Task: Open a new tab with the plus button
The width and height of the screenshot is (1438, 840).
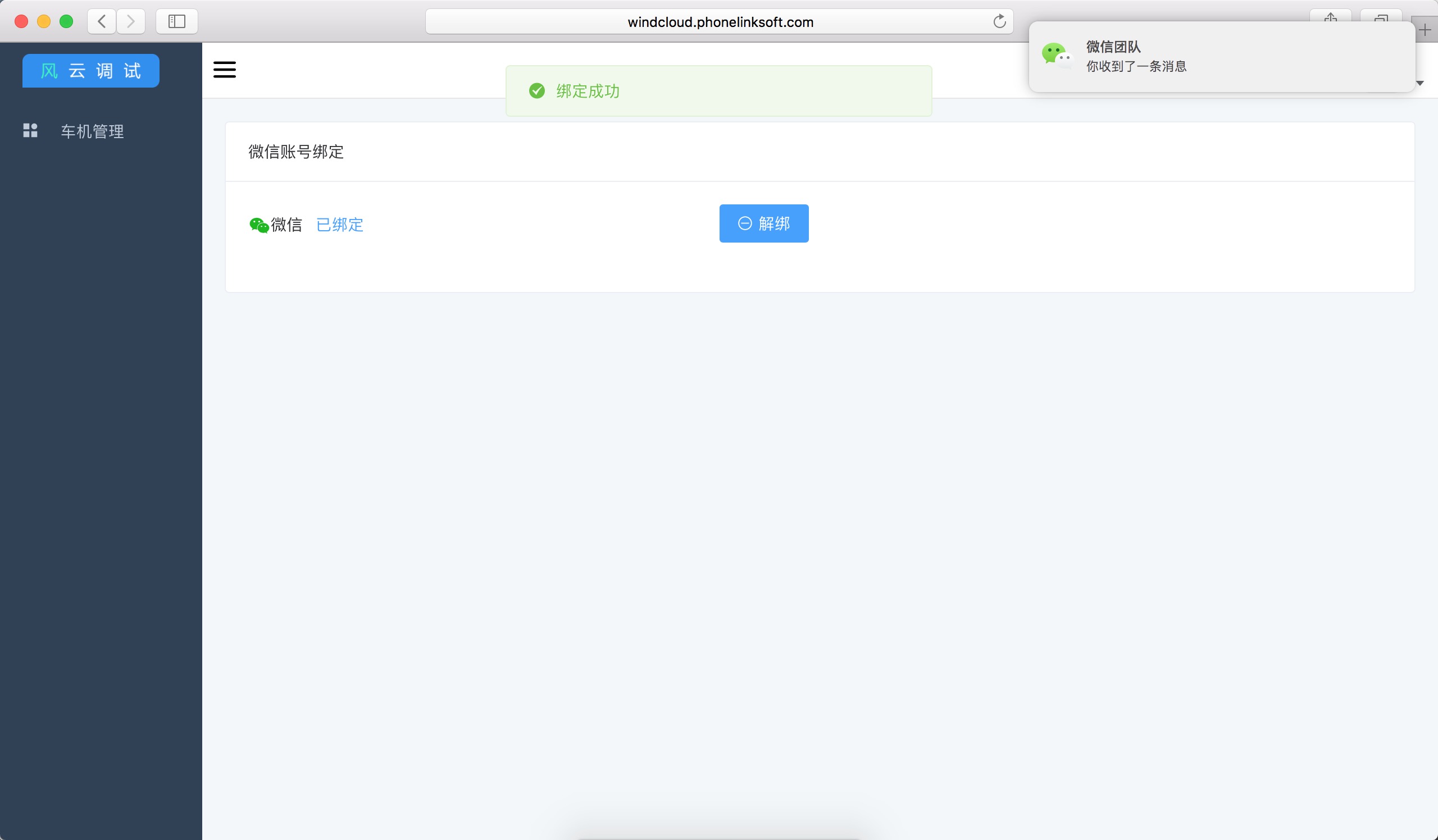Action: coord(1425,30)
